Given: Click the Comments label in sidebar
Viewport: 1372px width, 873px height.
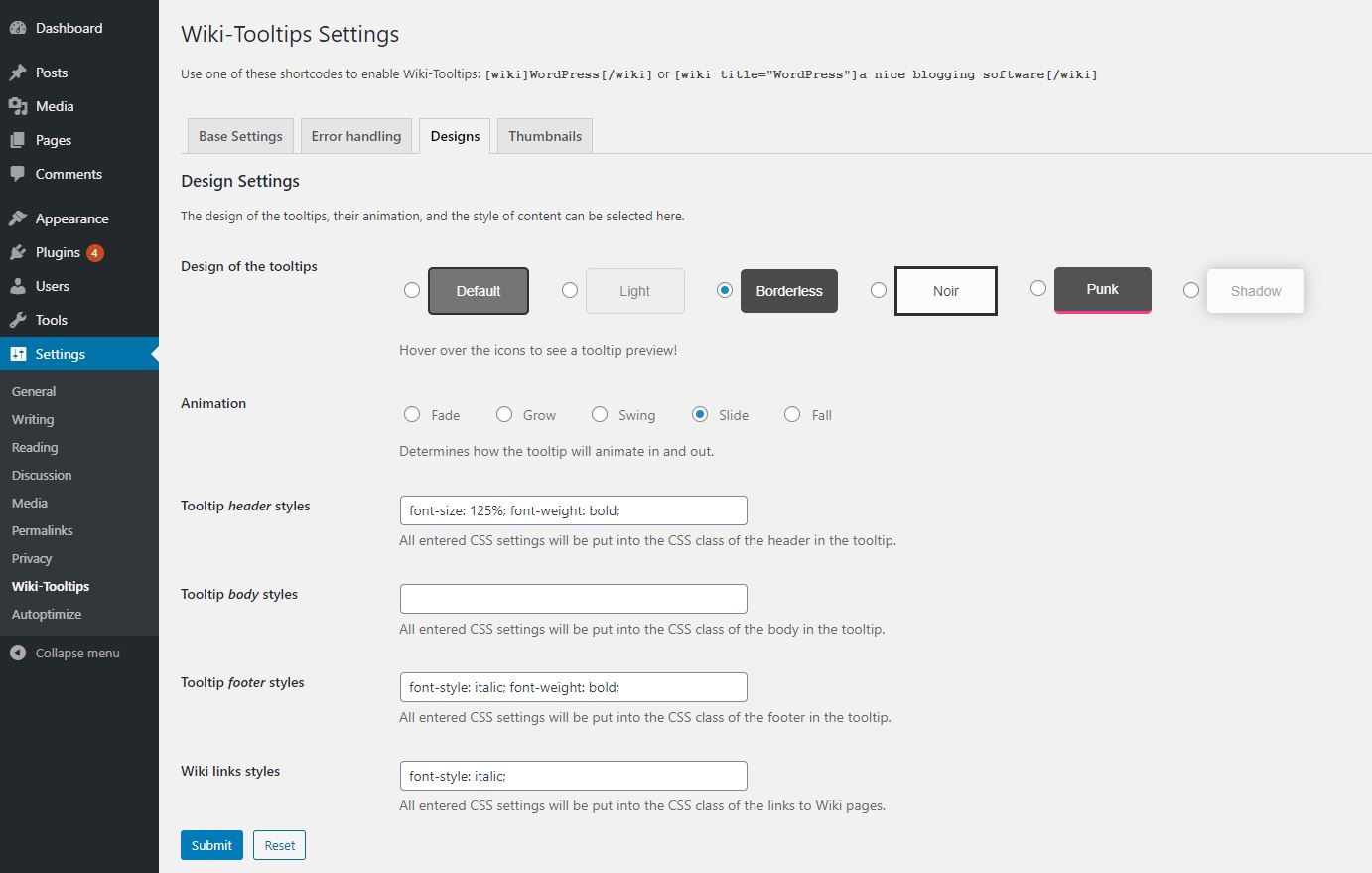Looking at the screenshot, I should point(69,174).
